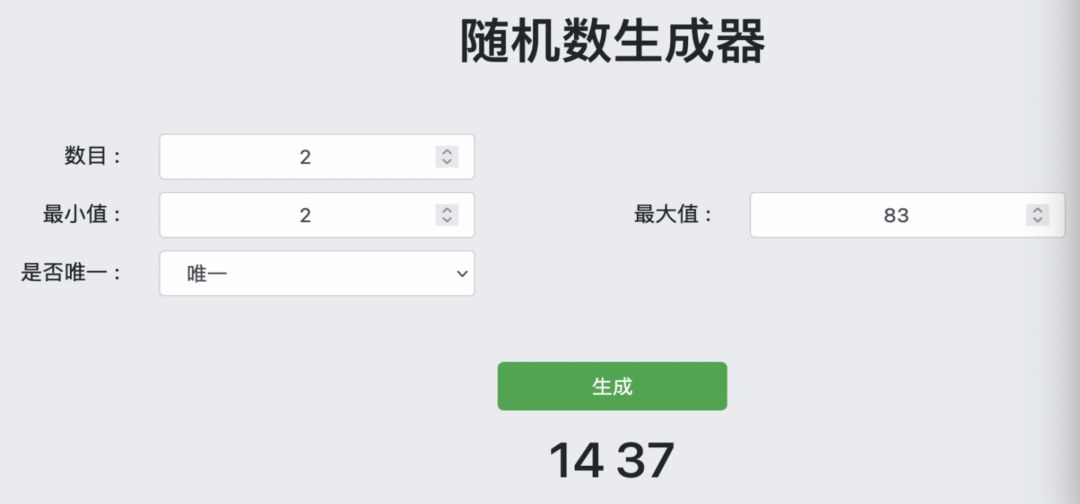Open the 是否唯一 dropdown via its chevron
Image resolution: width=1080 pixels, height=504 pixels.
point(461,273)
